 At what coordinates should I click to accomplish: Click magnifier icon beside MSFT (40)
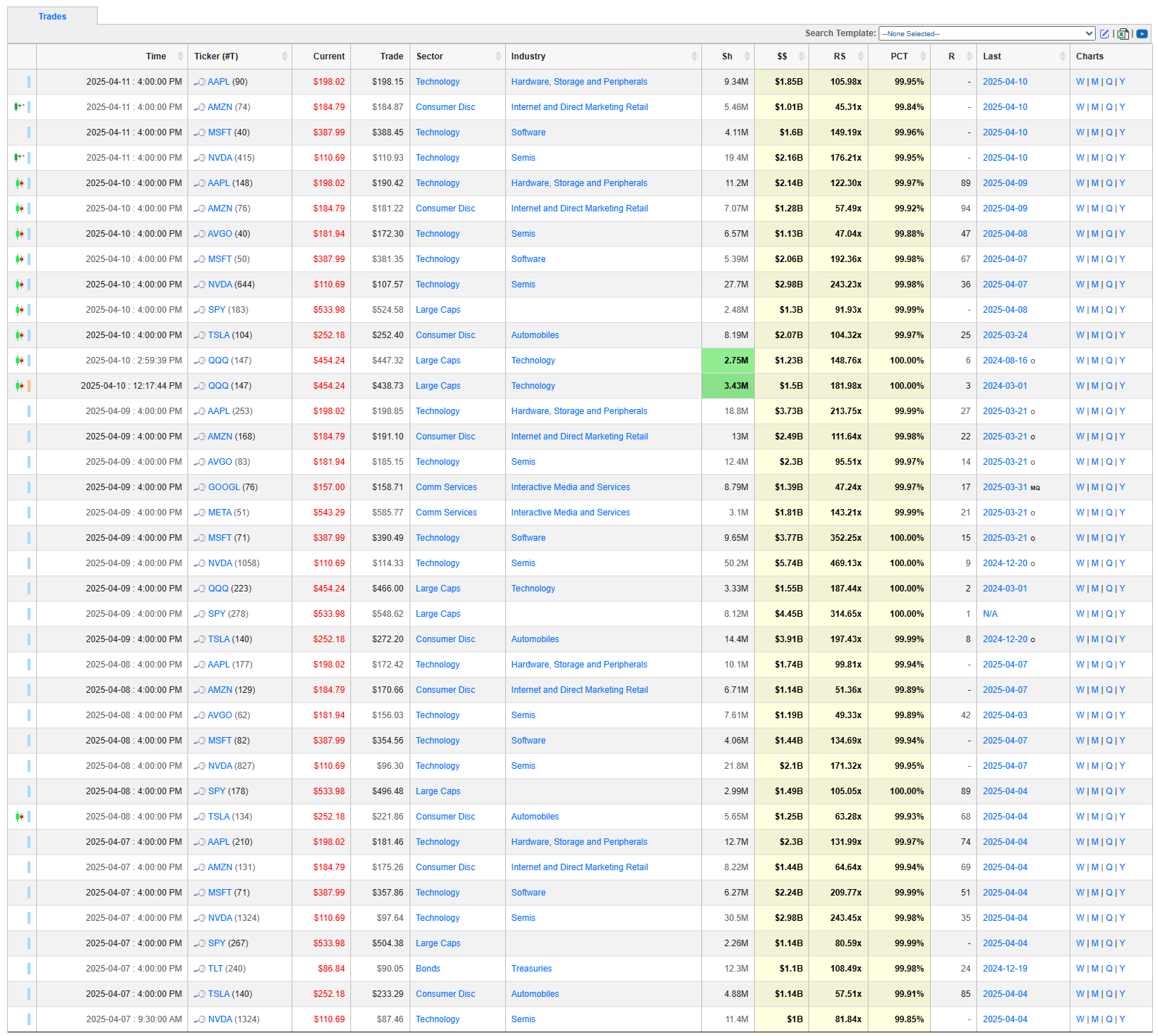click(x=200, y=132)
